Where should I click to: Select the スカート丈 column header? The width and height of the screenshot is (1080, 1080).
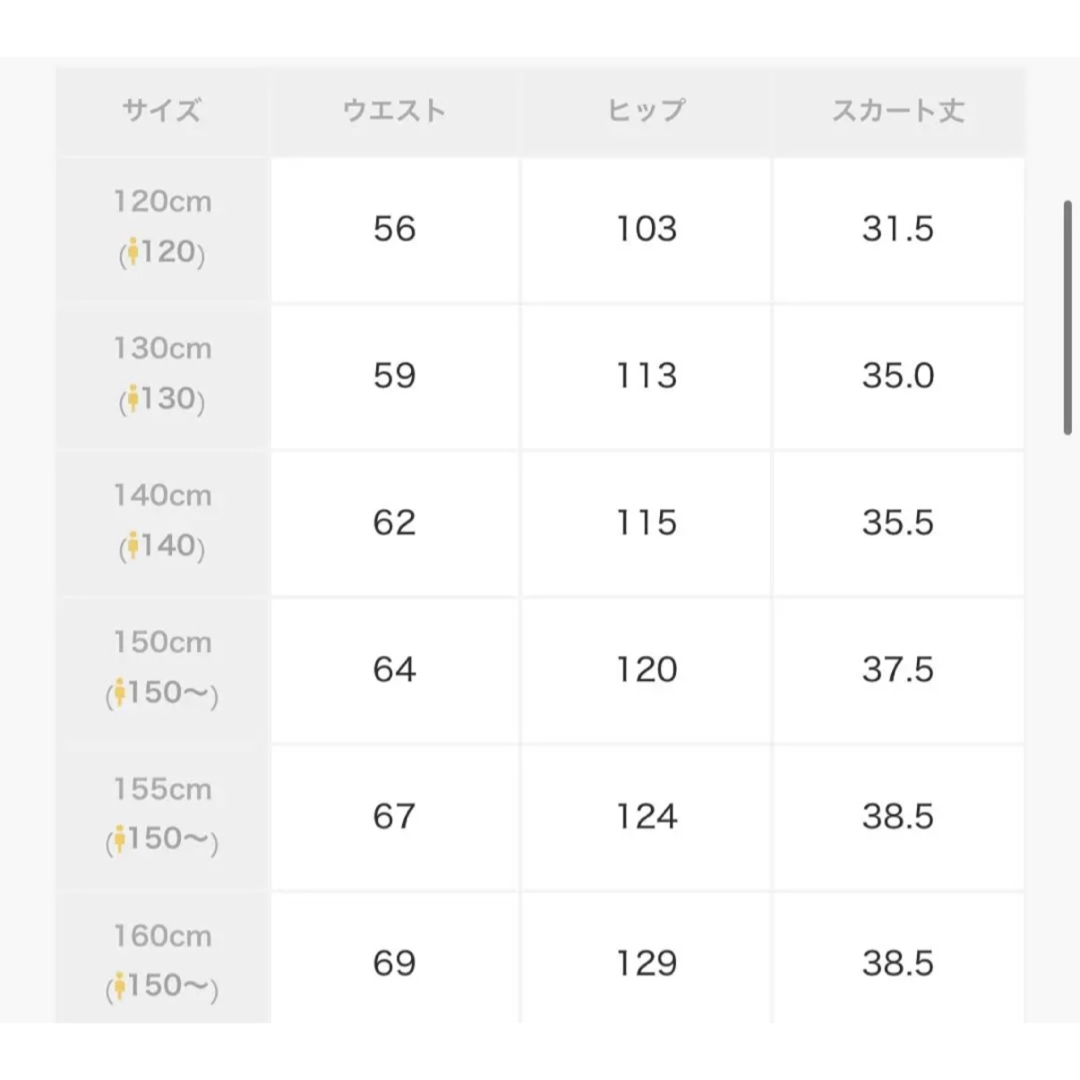point(898,111)
